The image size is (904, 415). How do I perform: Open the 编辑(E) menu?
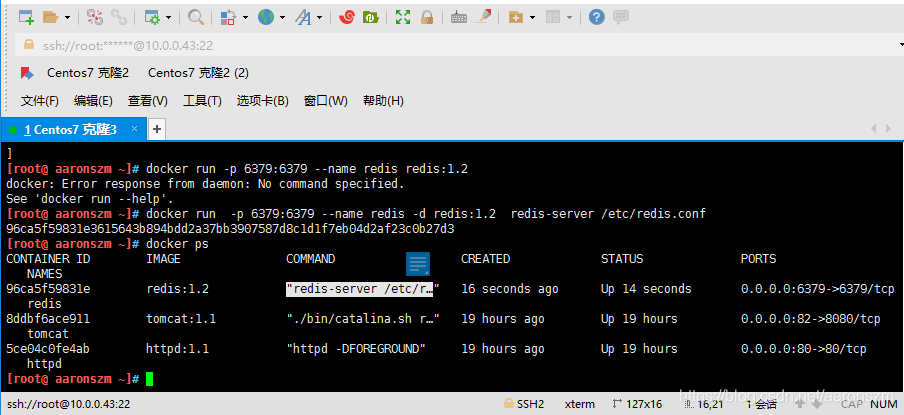93,101
